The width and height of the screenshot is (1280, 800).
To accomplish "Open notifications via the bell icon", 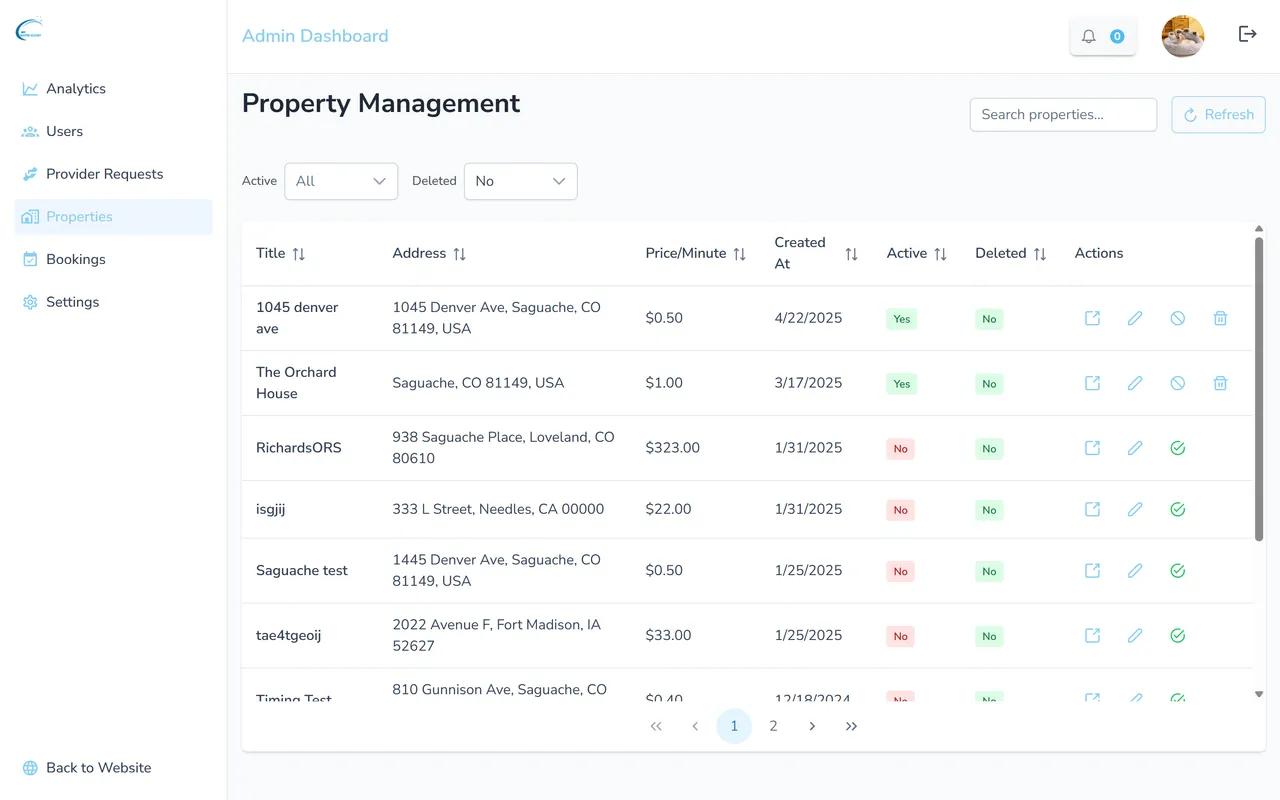I will tap(1089, 35).
